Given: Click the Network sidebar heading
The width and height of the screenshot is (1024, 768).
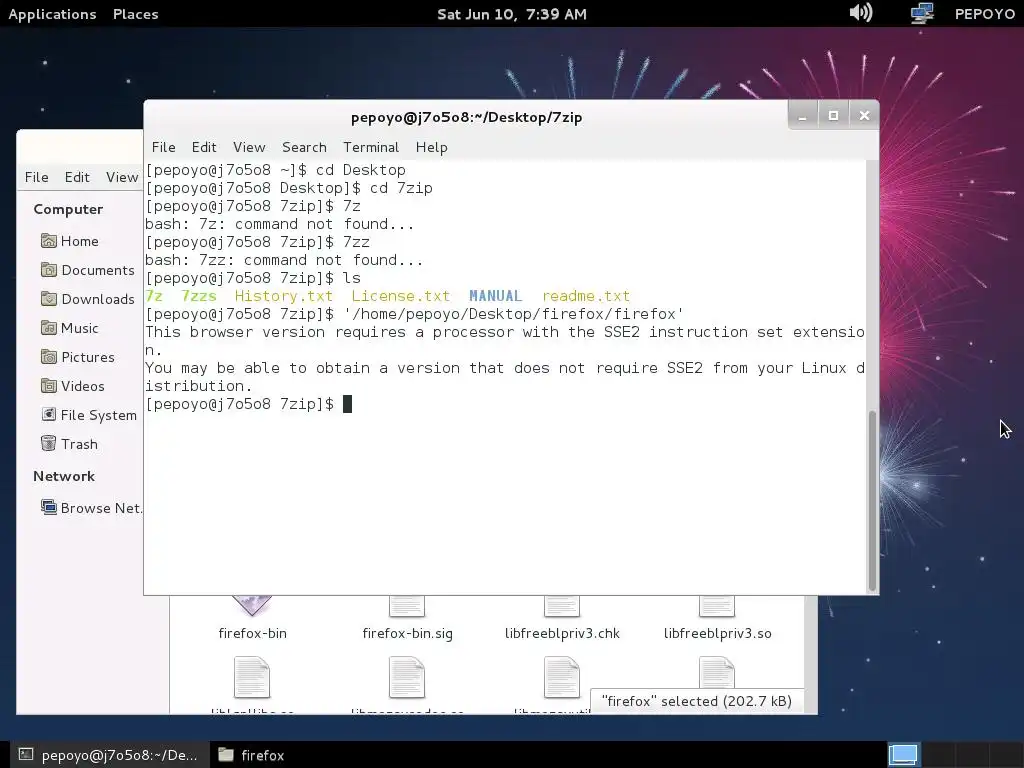Looking at the screenshot, I should pyautogui.click(x=64, y=476).
